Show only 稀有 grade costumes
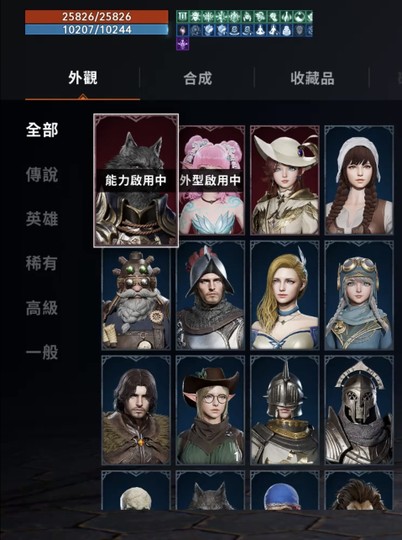Screen dimensions: 402x540 42,263
